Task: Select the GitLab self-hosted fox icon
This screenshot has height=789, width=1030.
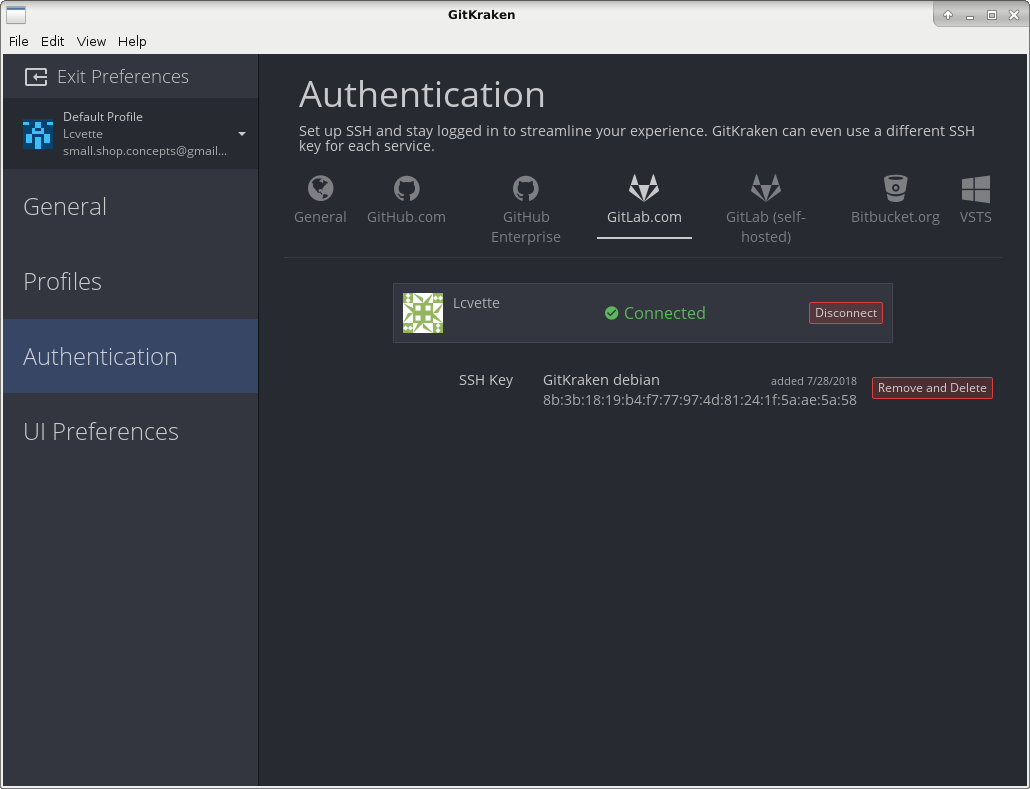Action: click(766, 188)
